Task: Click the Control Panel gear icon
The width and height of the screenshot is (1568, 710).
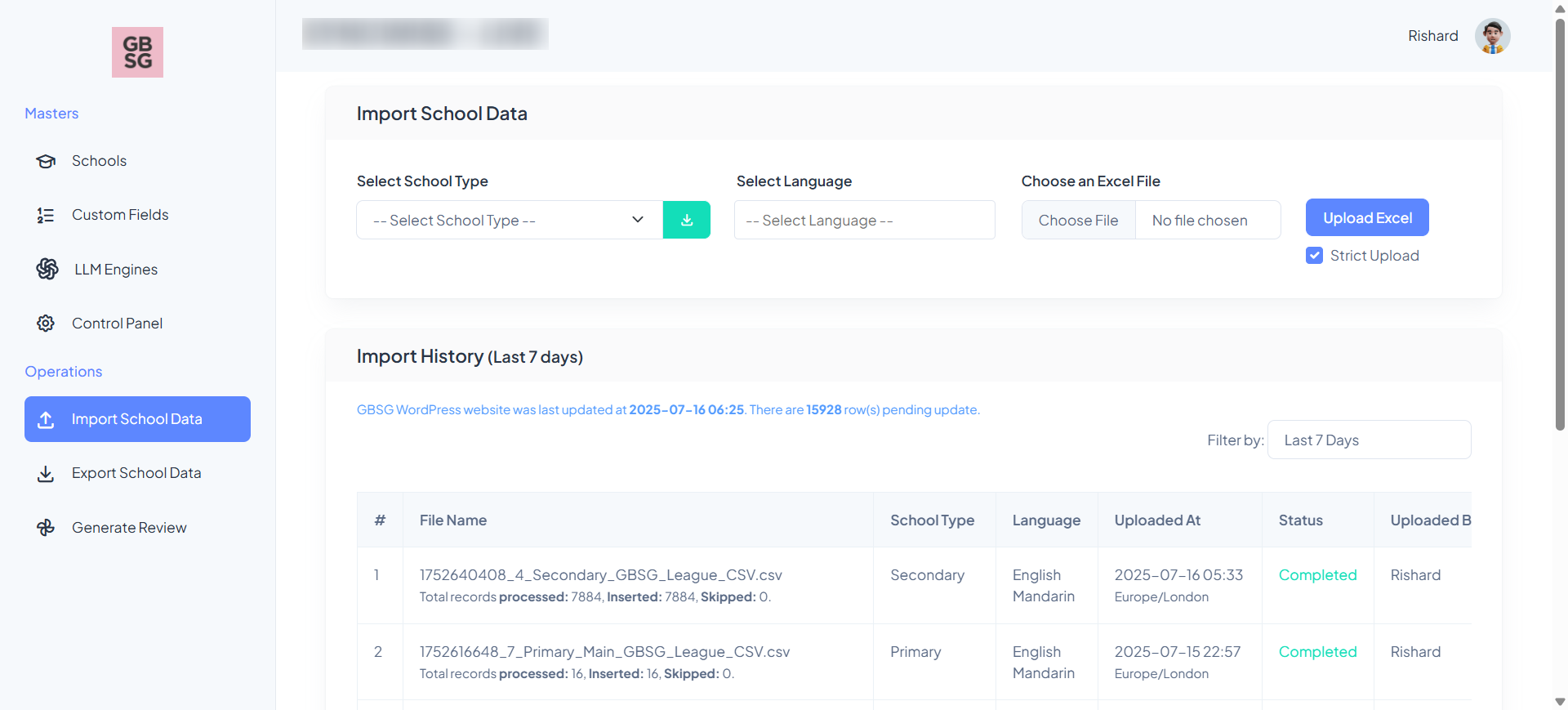Action: pos(46,324)
